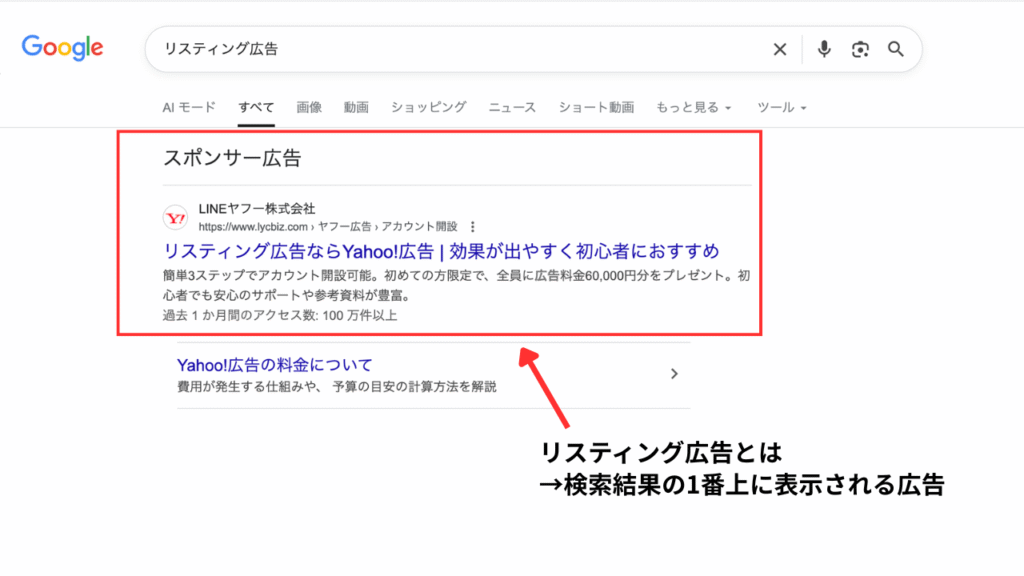Click the chevron arrow beside Yahoo!広告の料金について
Viewport: 1024px width, 576px height.
674,374
